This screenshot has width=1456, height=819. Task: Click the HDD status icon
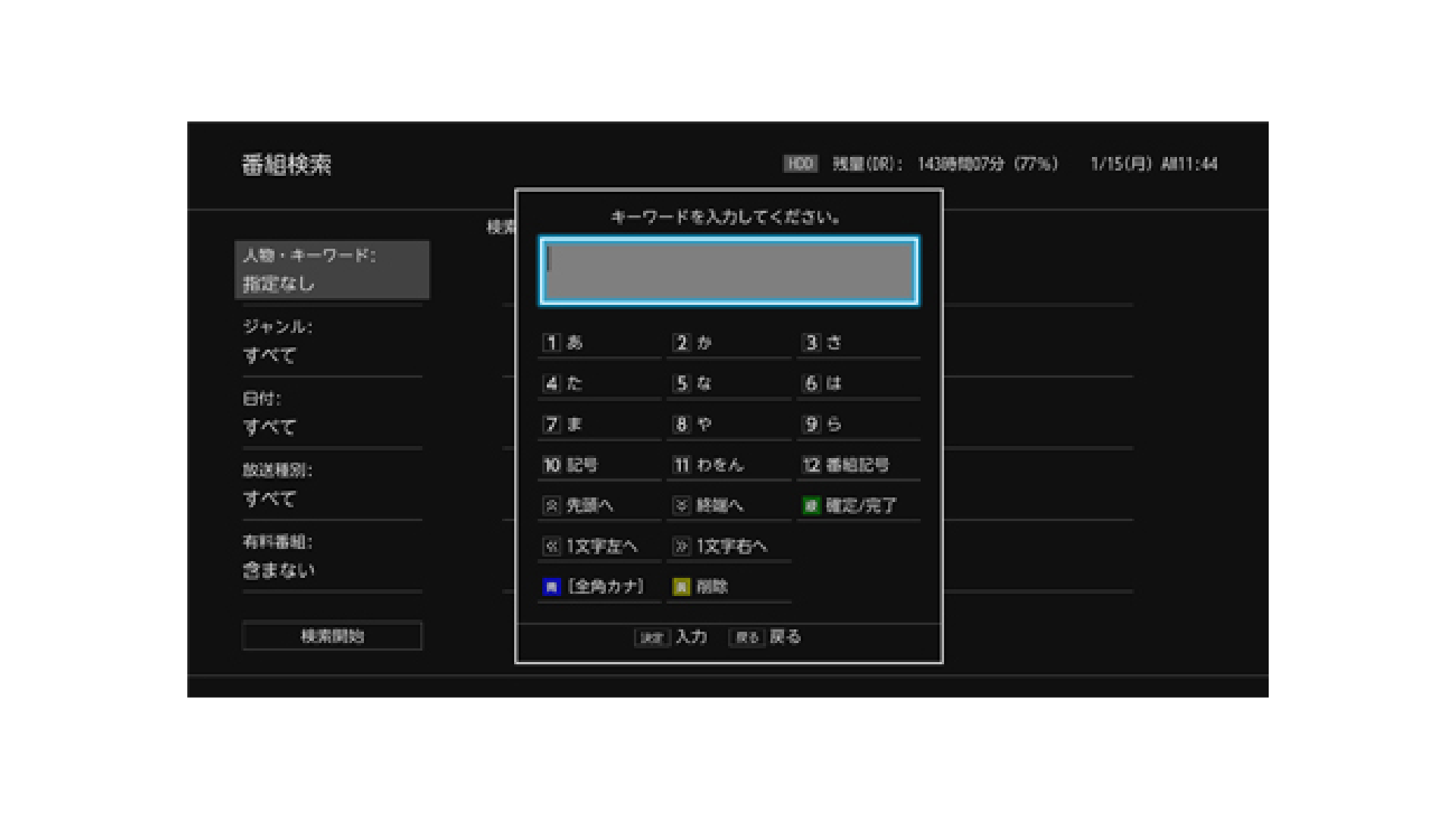(800, 164)
